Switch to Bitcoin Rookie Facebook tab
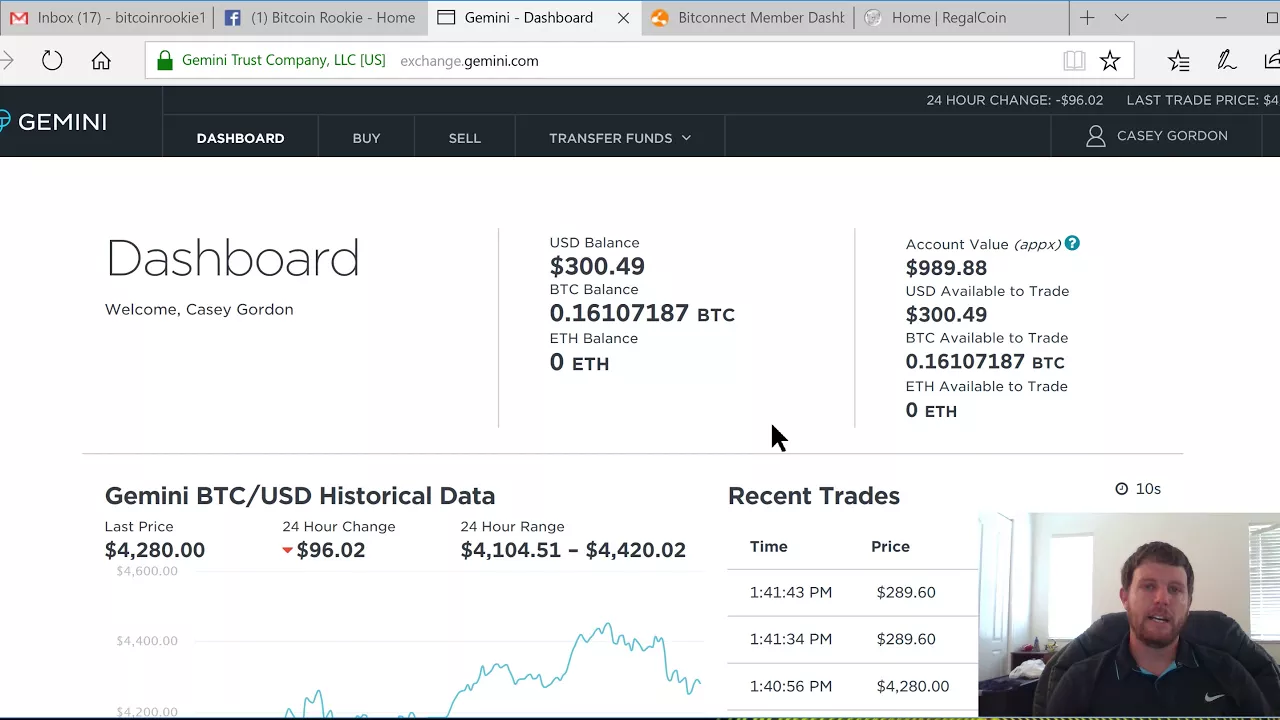Image resolution: width=1280 pixels, height=720 pixels. 320,18
